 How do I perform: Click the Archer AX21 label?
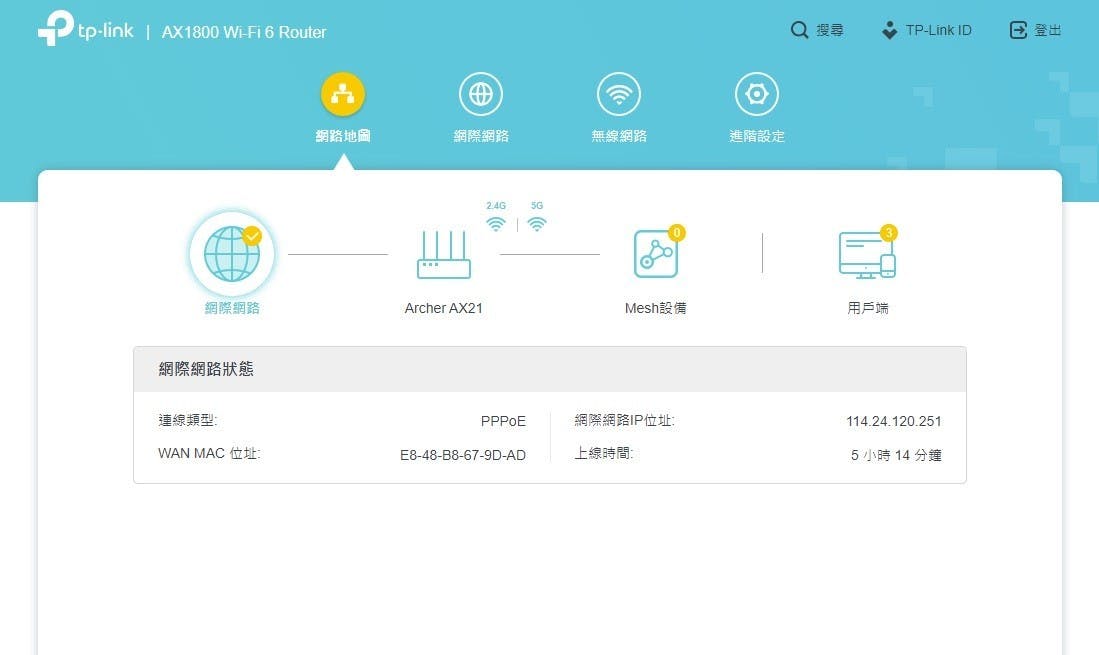pyautogui.click(x=444, y=308)
